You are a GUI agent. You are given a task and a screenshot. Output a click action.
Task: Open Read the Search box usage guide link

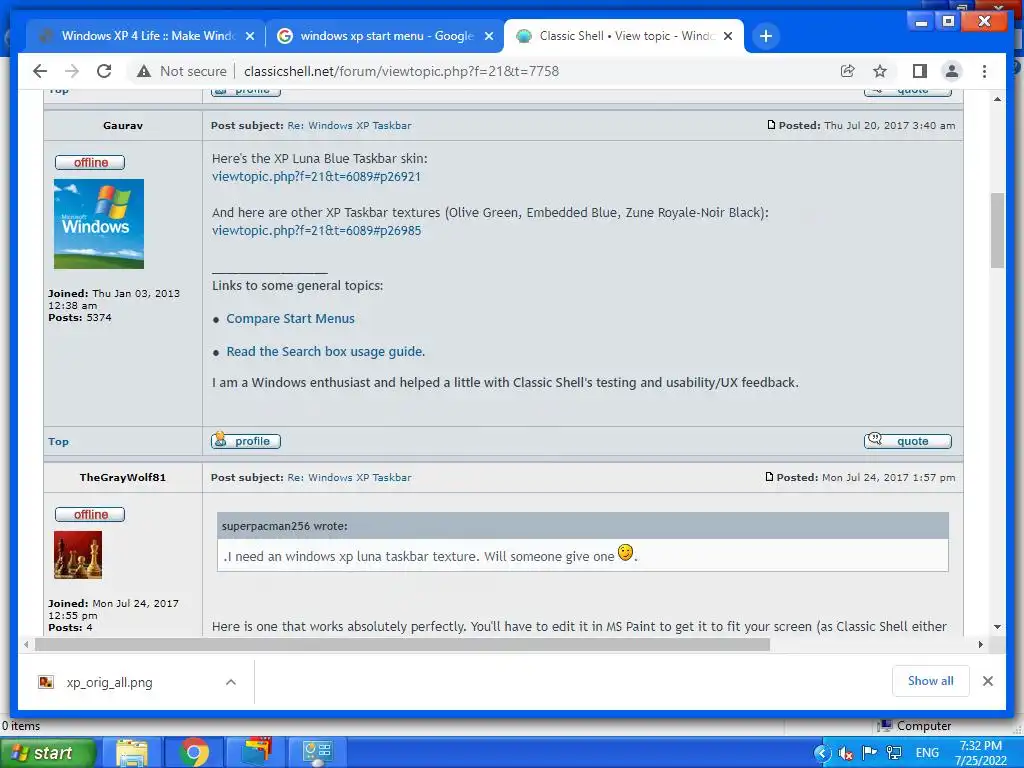click(325, 351)
